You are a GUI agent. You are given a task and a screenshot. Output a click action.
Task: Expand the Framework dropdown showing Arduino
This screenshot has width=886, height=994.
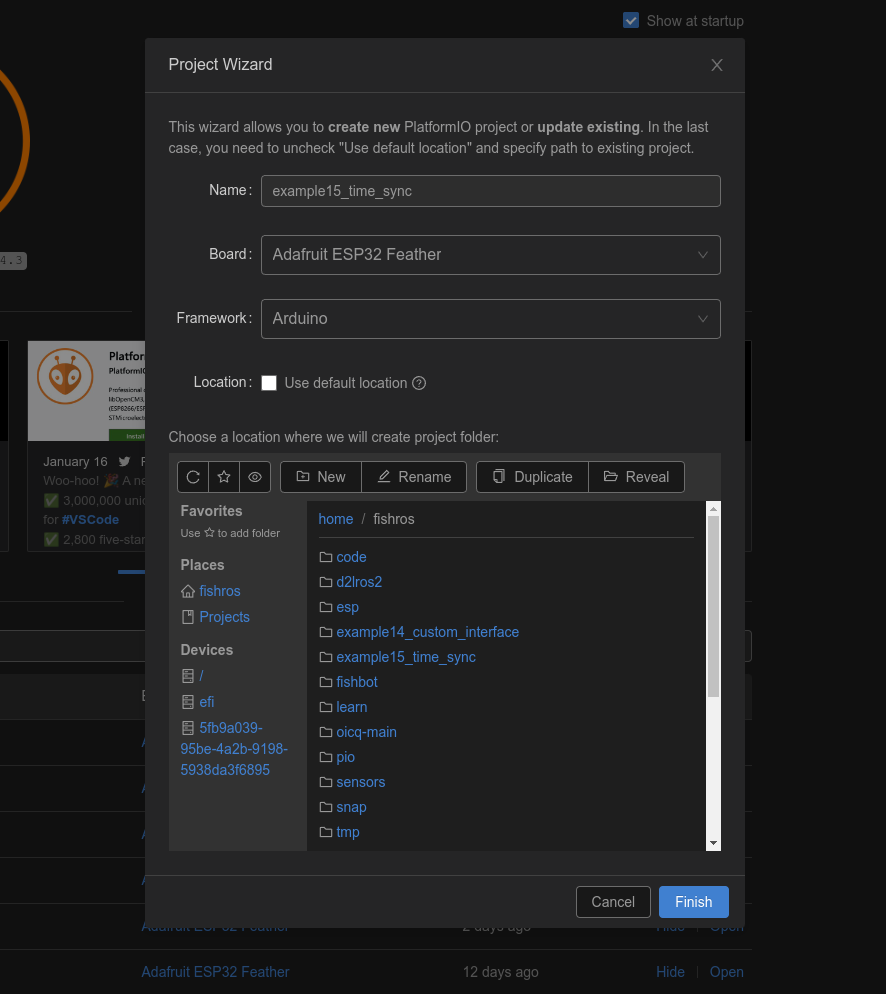pyautogui.click(x=490, y=319)
